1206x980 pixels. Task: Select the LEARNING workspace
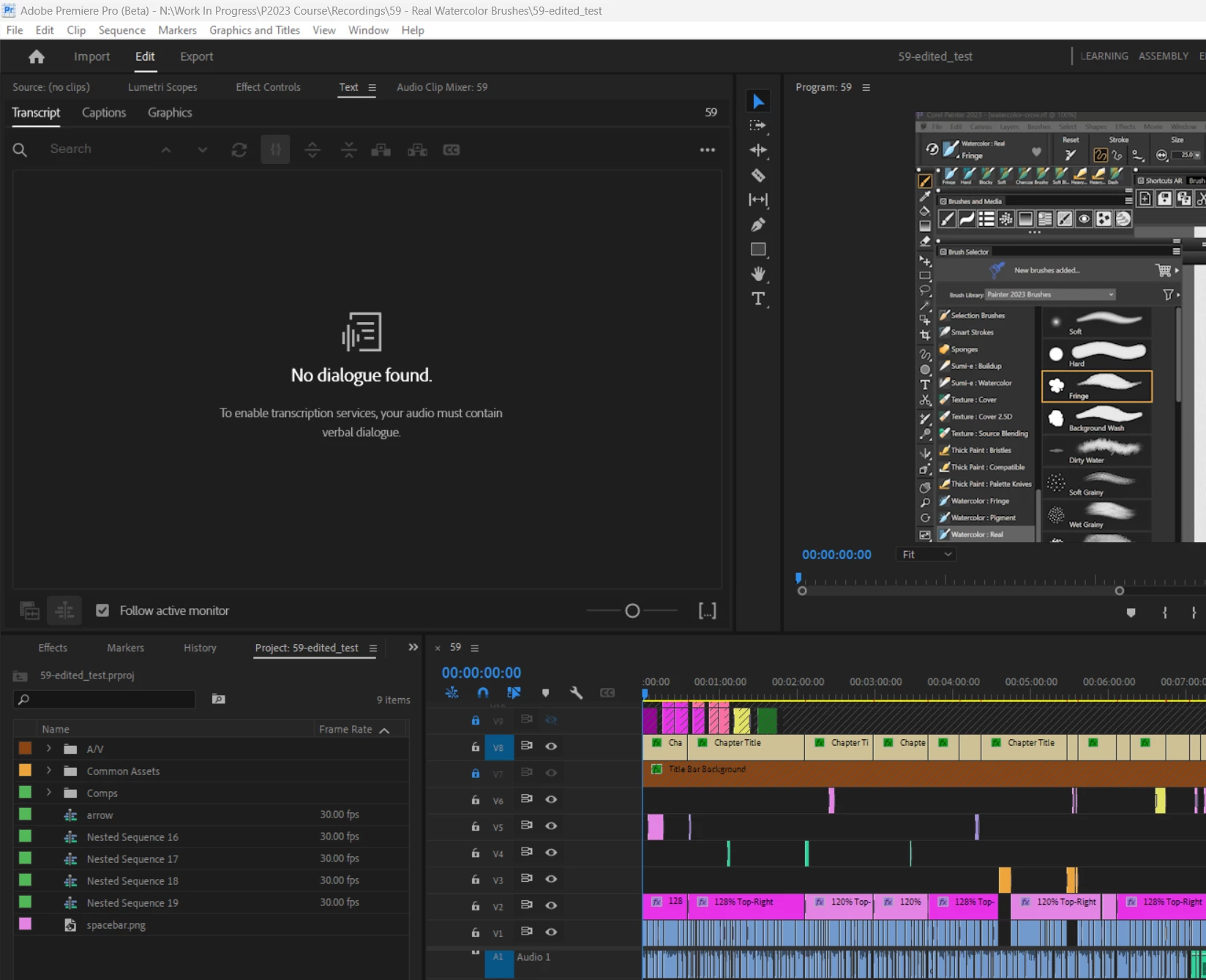[x=1104, y=56]
